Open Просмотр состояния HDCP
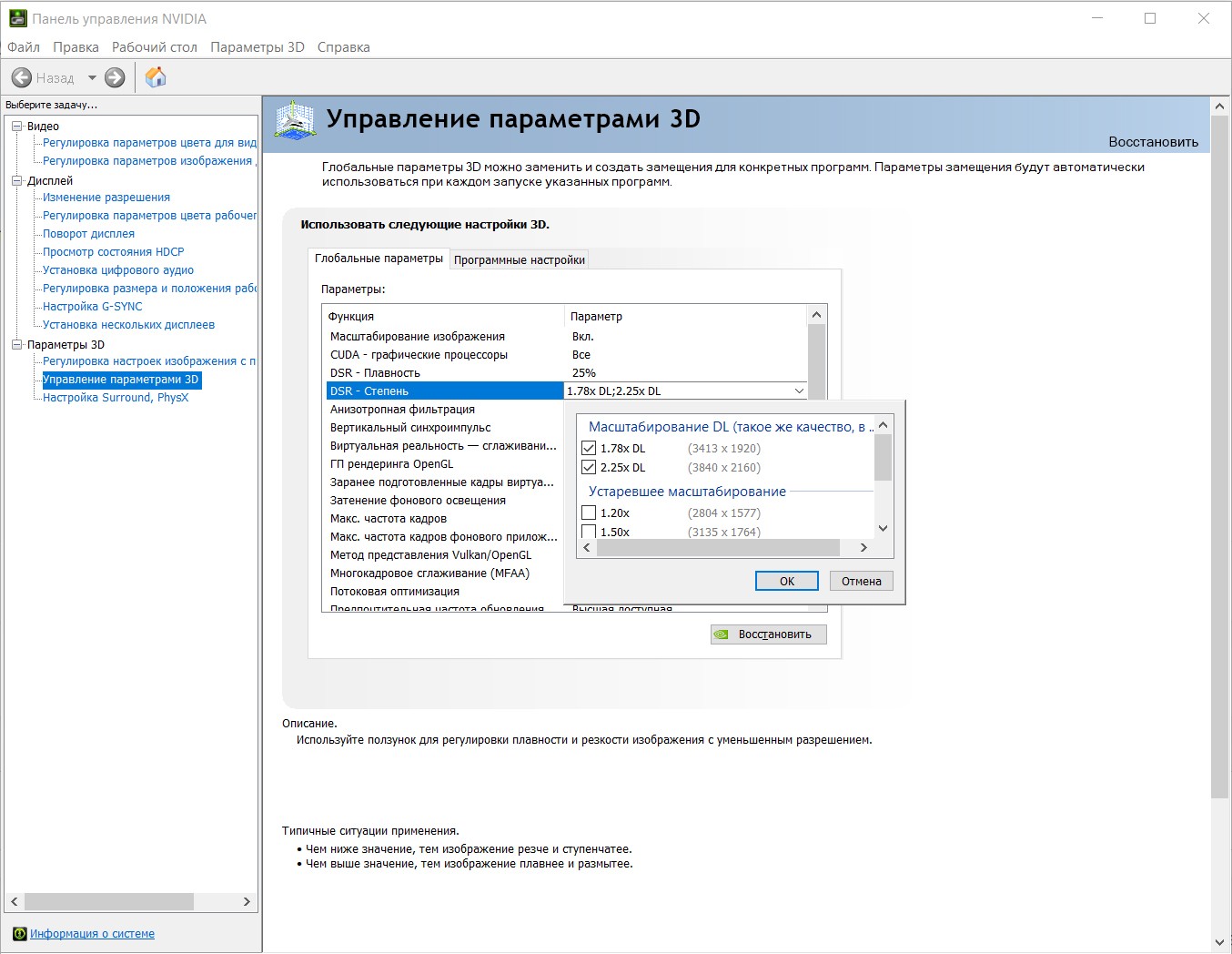This screenshot has height=954, width=1232. click(x=114, y=252)
